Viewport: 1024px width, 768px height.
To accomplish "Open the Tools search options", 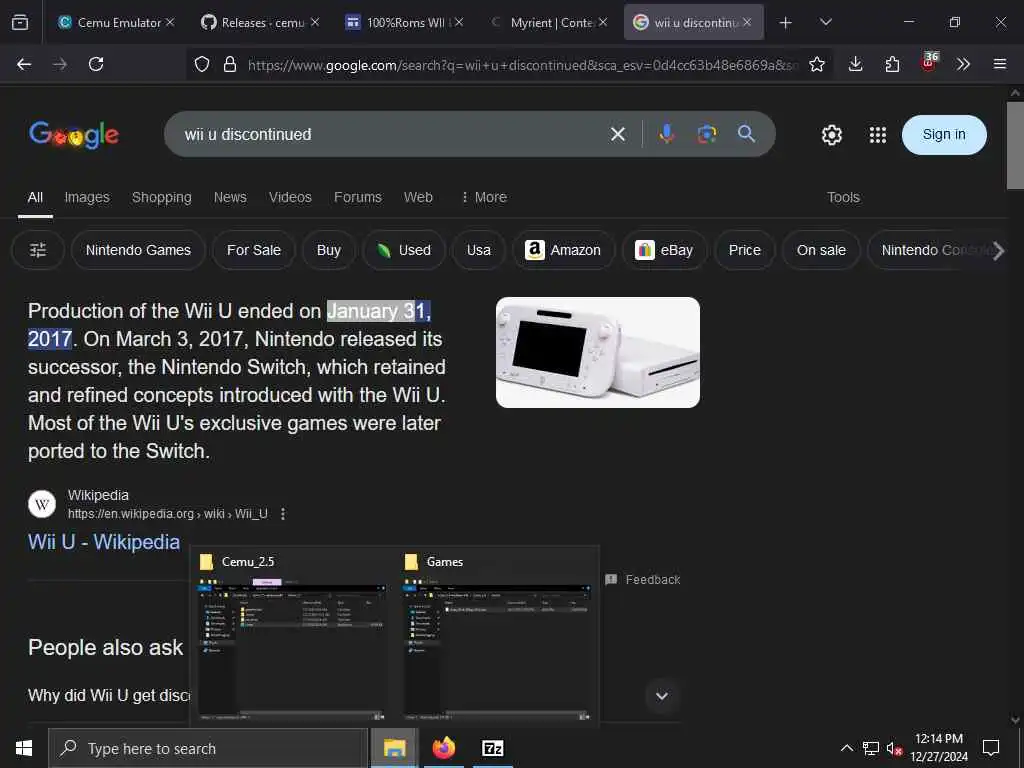I will [843, 197].
